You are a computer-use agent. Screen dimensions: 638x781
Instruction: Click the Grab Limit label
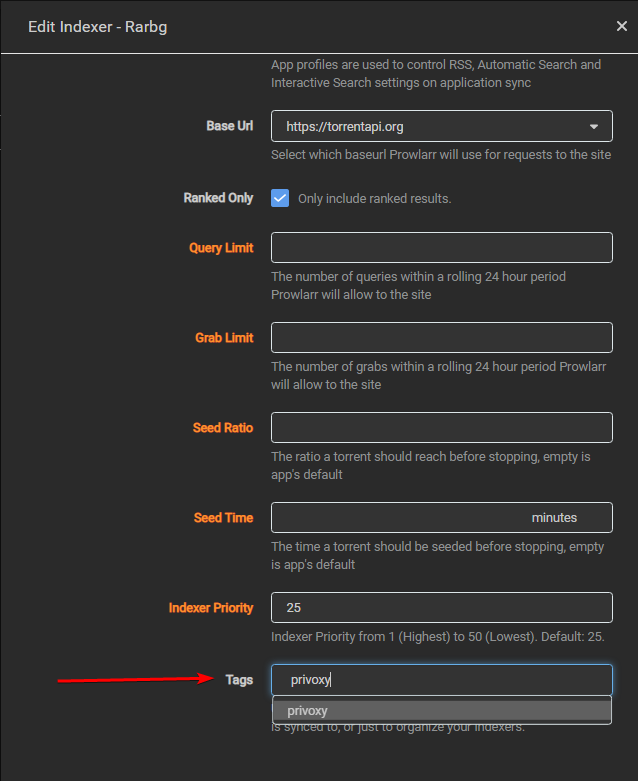(224, 338)
